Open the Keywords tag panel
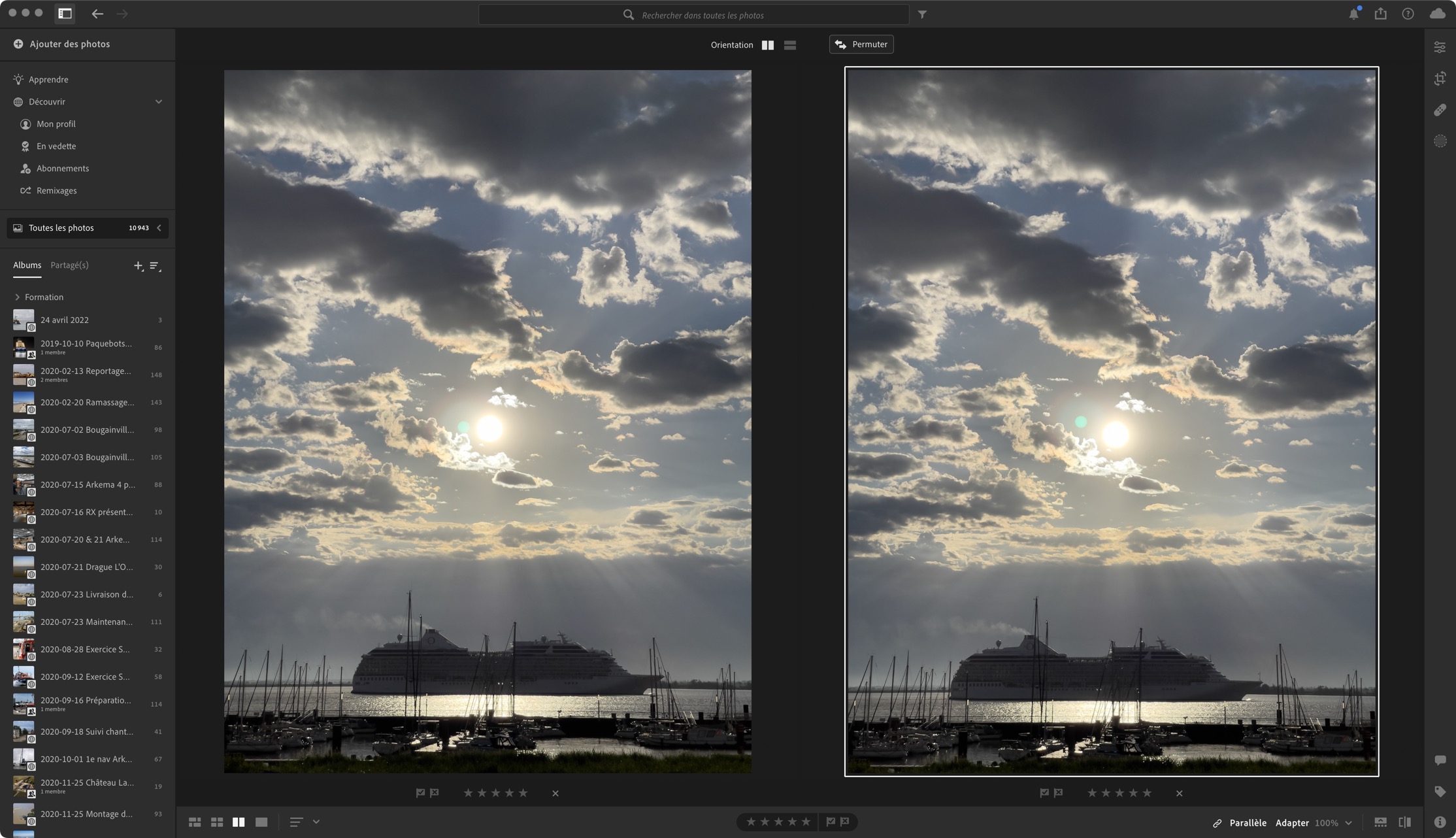This screenshot has width=1456, height=838. click(x=1440, y=792)
